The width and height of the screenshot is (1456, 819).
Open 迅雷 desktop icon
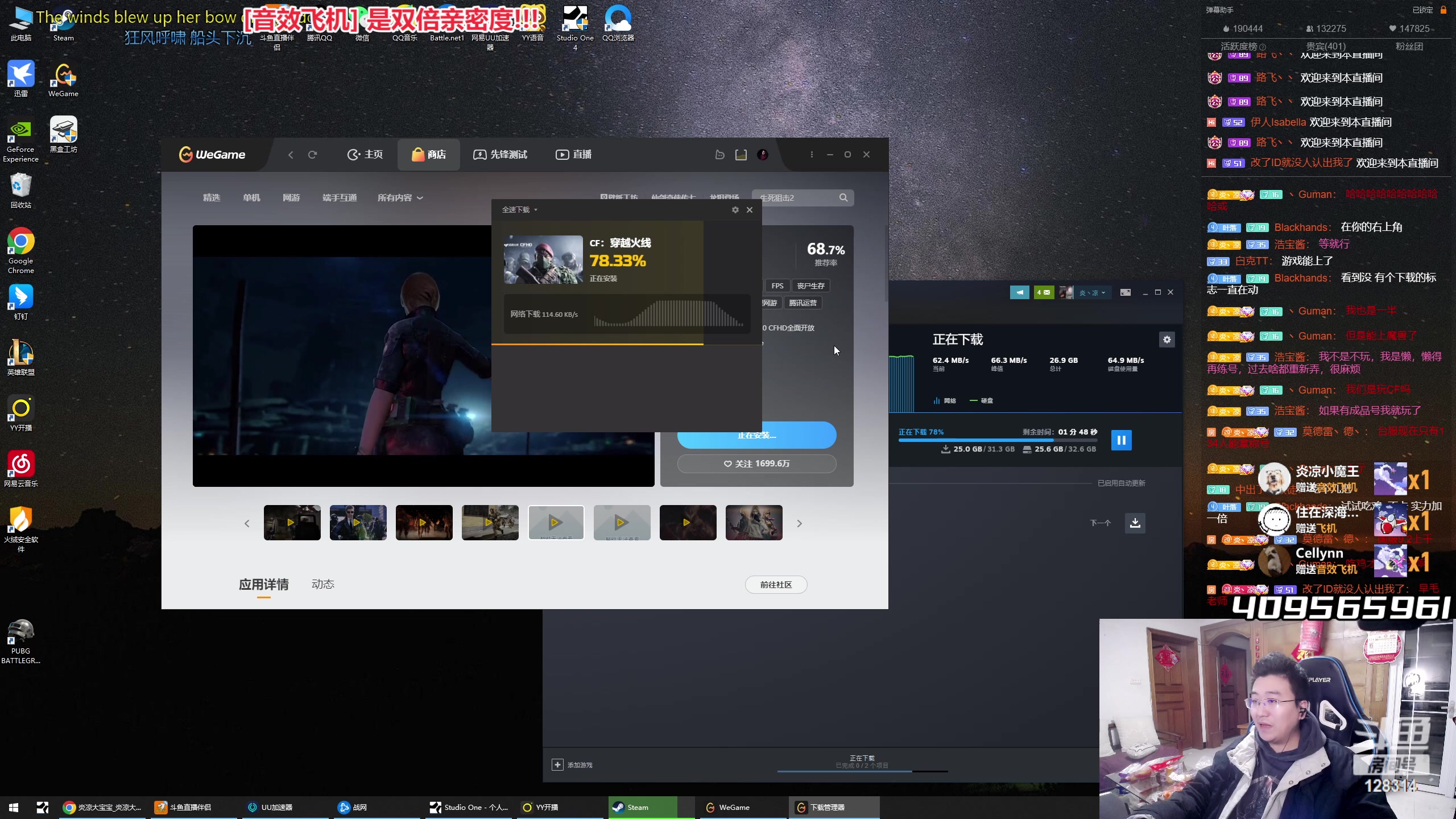coord(21,78)
